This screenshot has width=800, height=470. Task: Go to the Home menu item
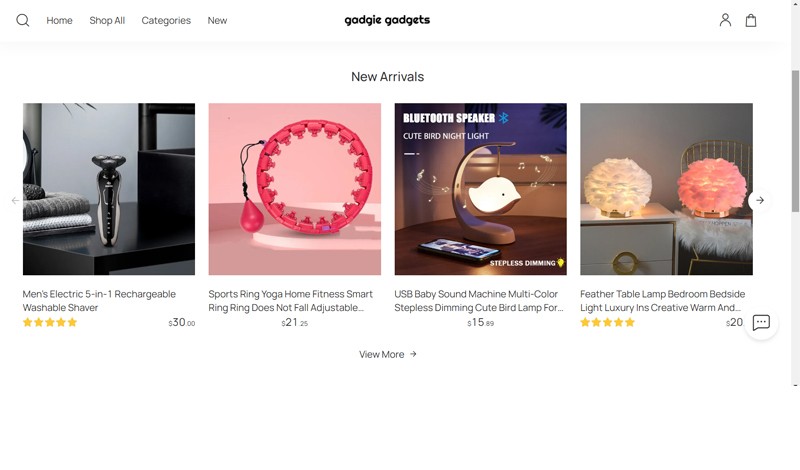(x=59, y=20)
